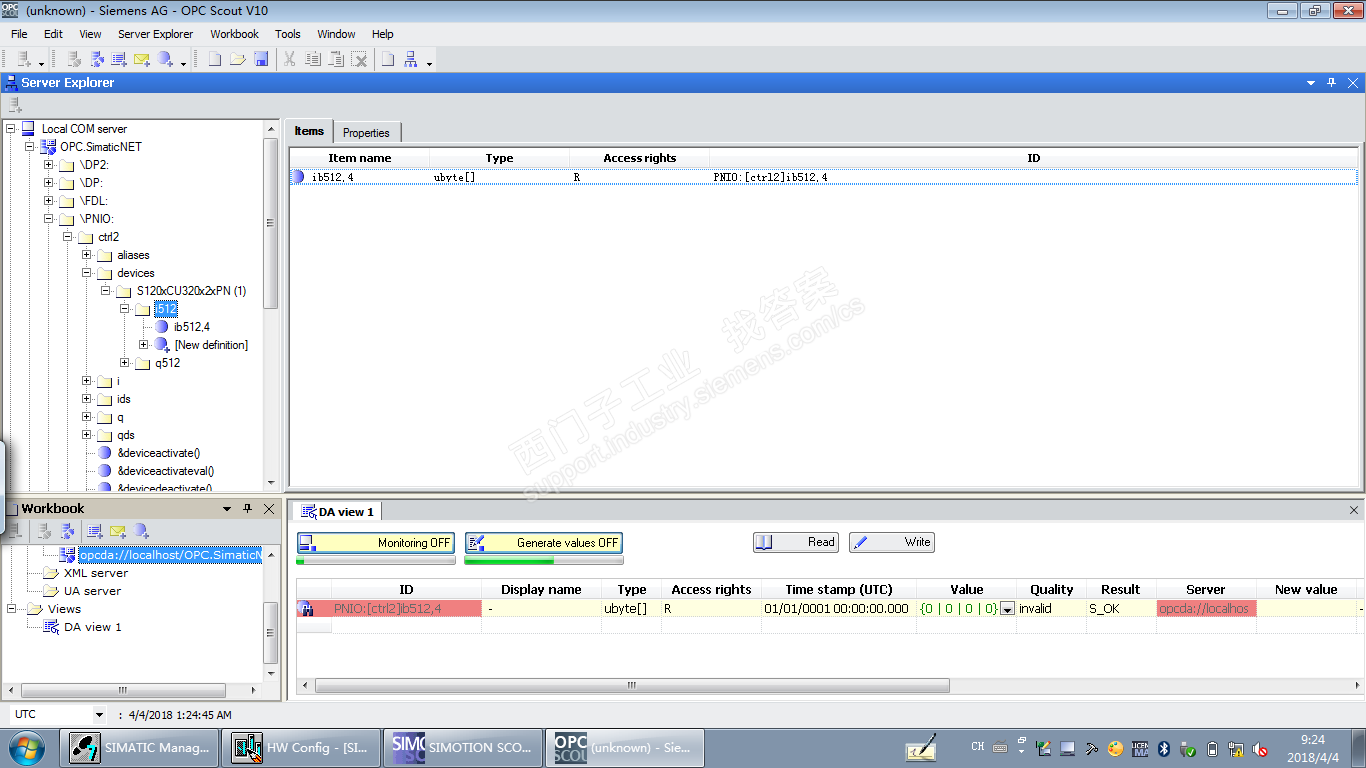Click the Bluetooth tray icon

(1164, 748)
